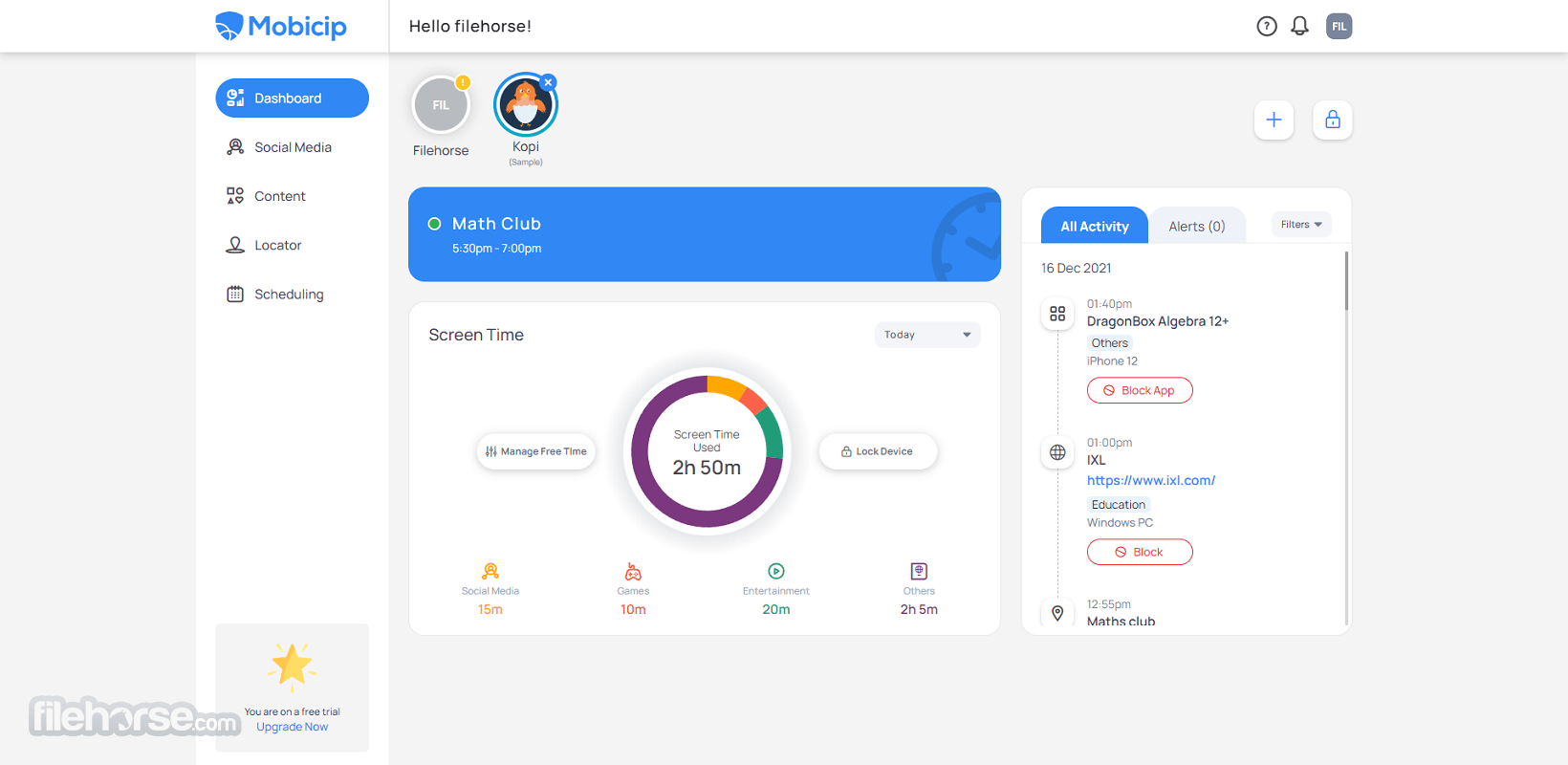Select the Kopi sample profile avatar
This screenshot has width=1568, height=765.
pyautogui.click(x=525, y=105)
